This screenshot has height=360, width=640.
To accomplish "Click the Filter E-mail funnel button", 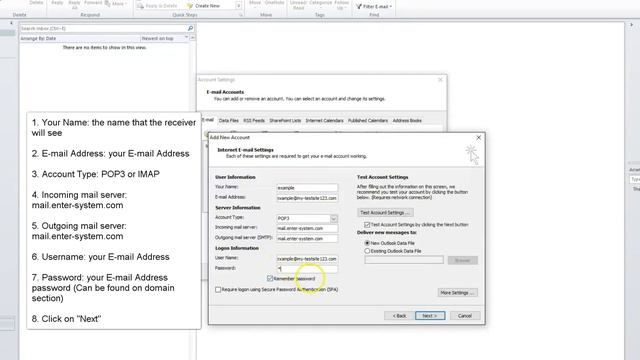I will click(374, 6).
